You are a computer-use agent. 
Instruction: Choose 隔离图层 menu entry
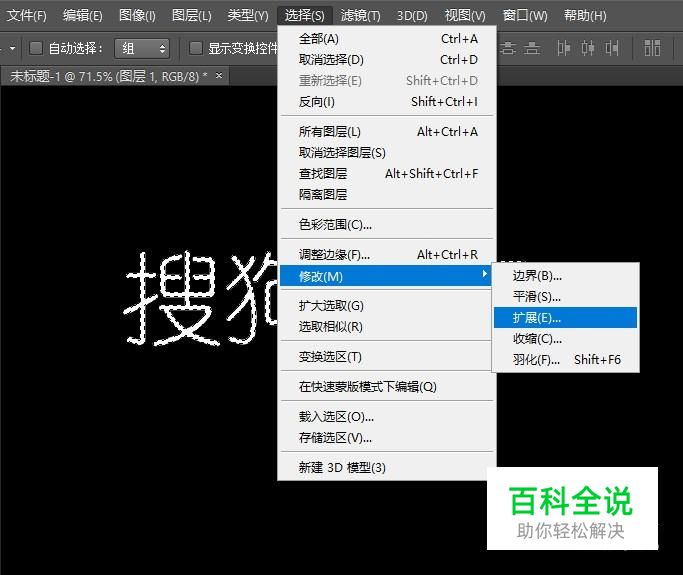click(387, 194)
